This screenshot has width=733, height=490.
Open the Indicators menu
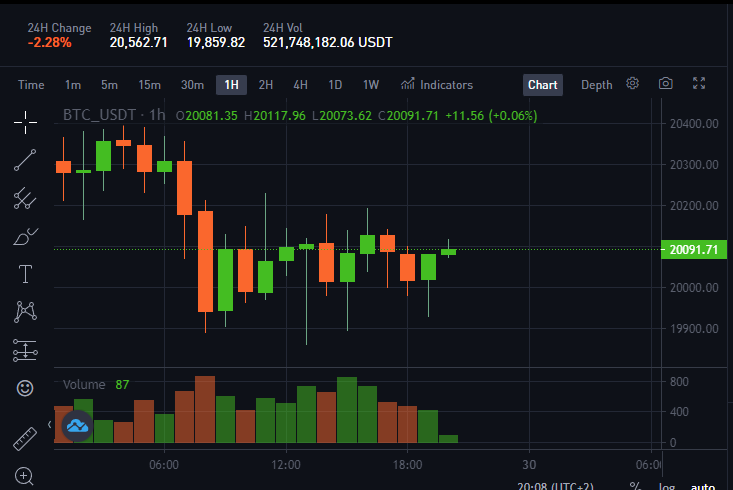click(437, 85)
